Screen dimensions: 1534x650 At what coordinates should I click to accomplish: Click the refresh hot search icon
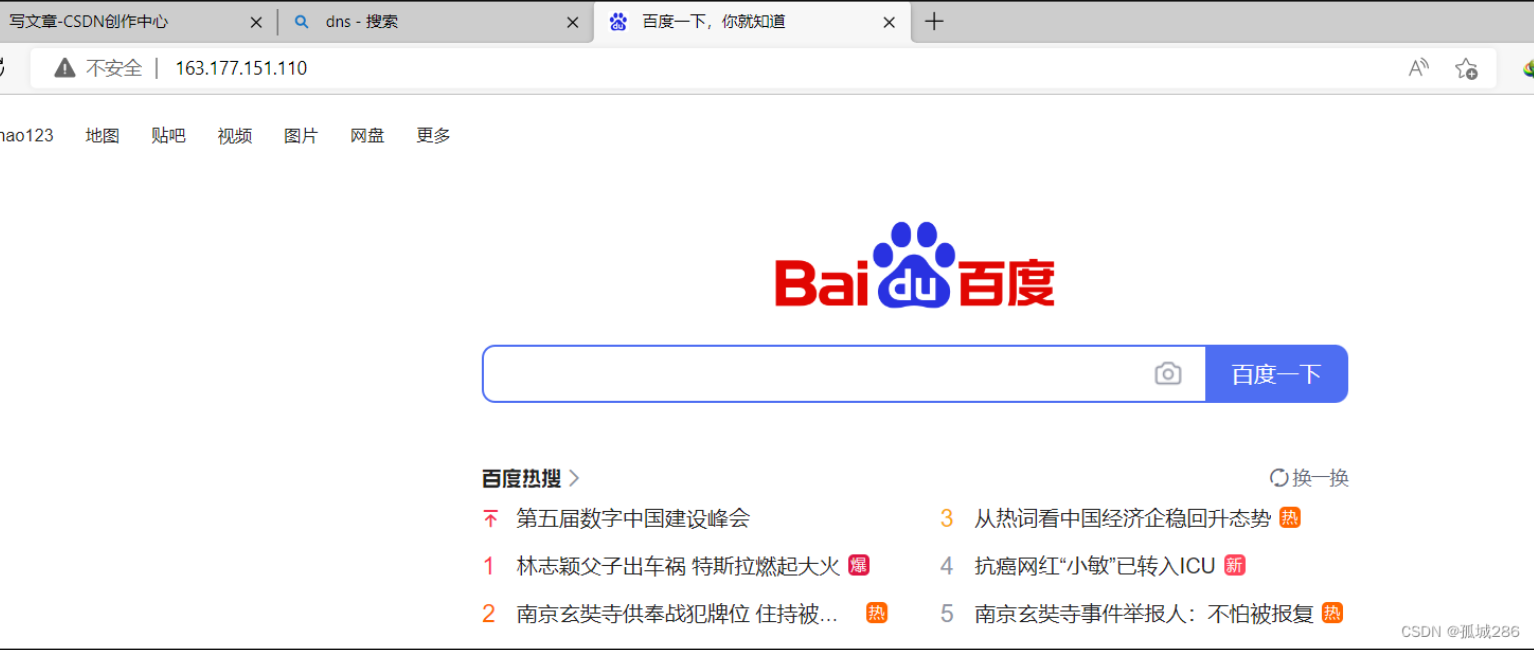tap(1279, 478)
